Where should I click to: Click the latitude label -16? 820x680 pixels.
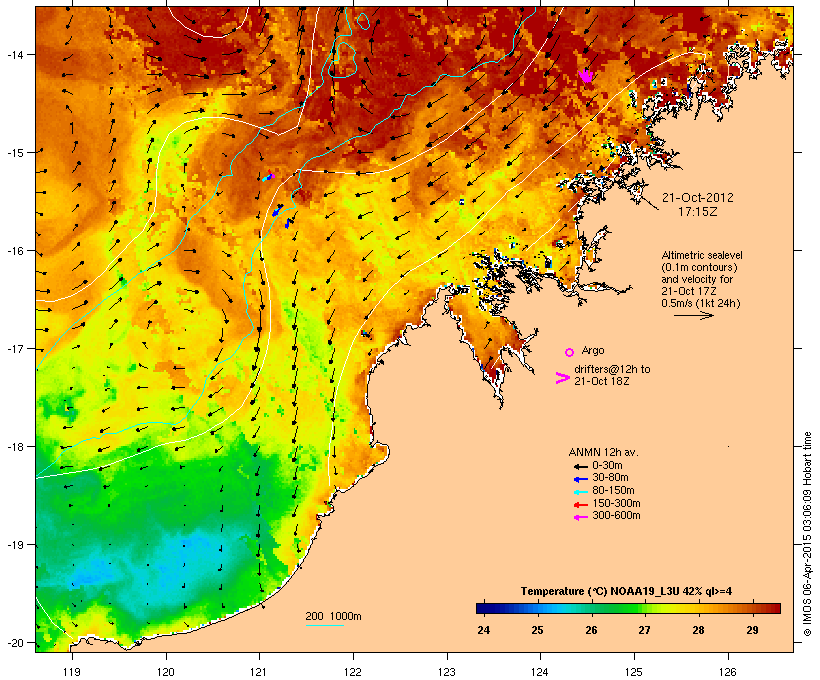coord(15,251)
